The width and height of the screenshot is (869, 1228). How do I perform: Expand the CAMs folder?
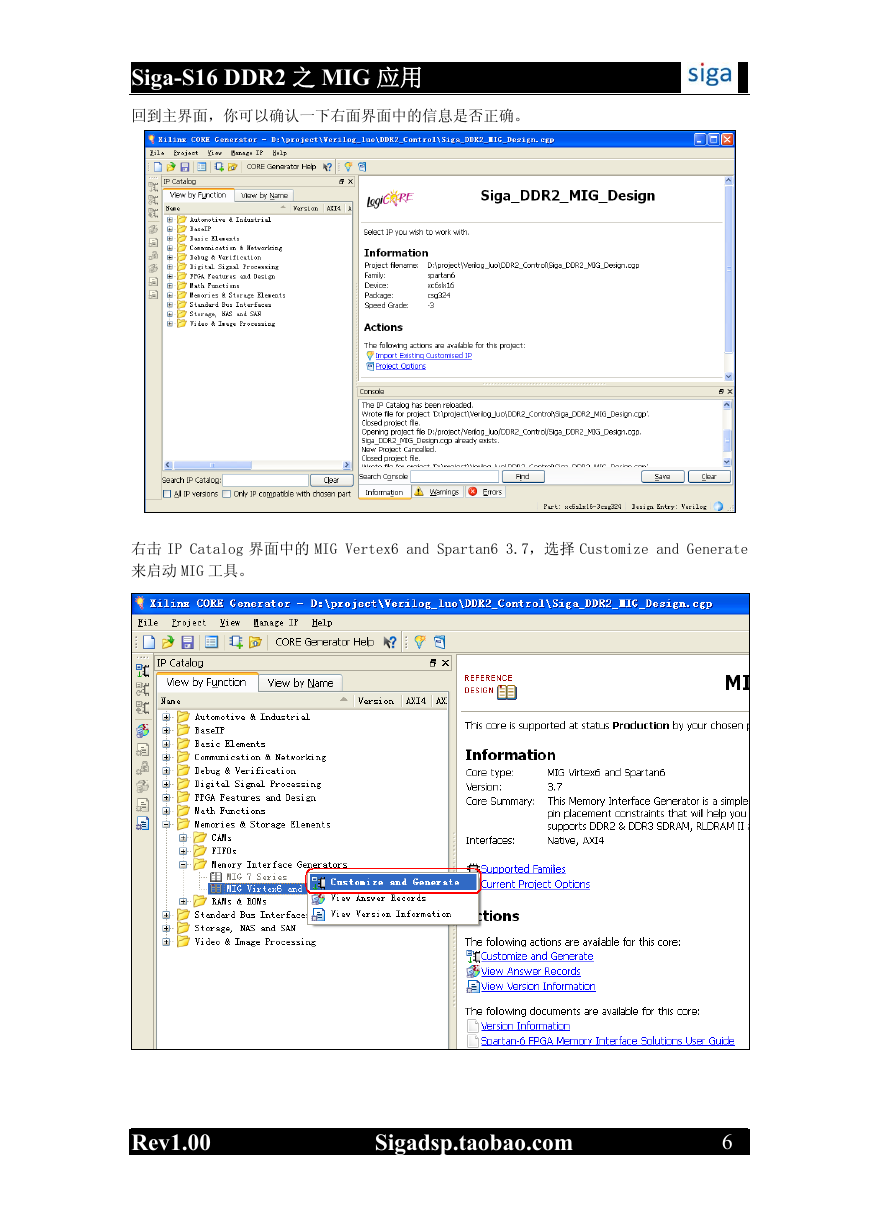coord(184,838)
